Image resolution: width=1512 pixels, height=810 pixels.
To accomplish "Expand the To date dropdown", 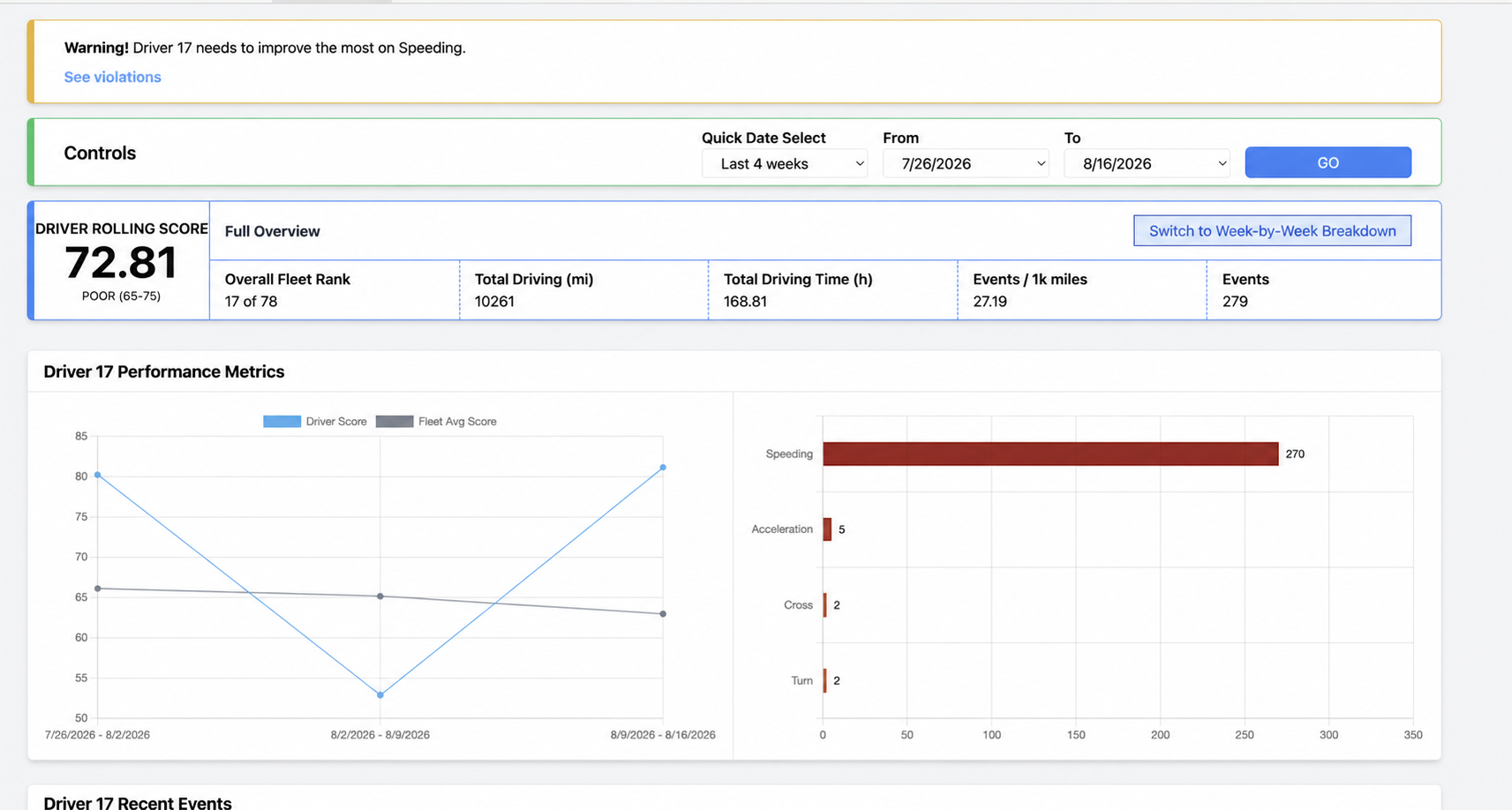I will 1147,163.
